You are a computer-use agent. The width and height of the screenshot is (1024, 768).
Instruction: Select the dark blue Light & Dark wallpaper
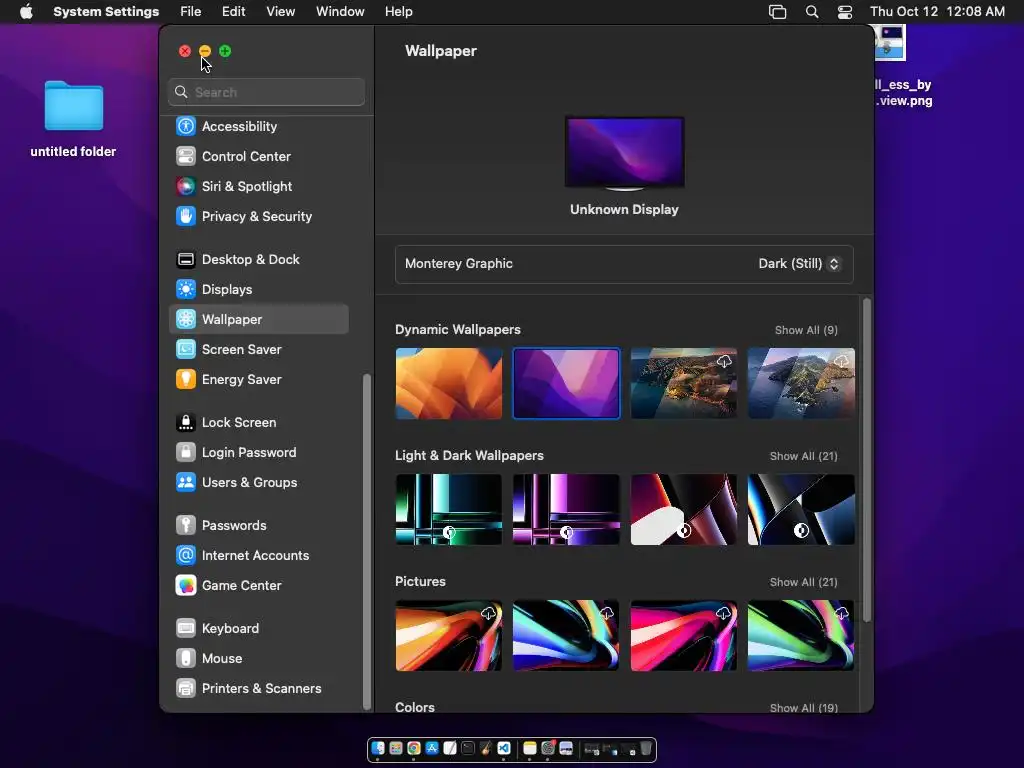click(801, 509)
